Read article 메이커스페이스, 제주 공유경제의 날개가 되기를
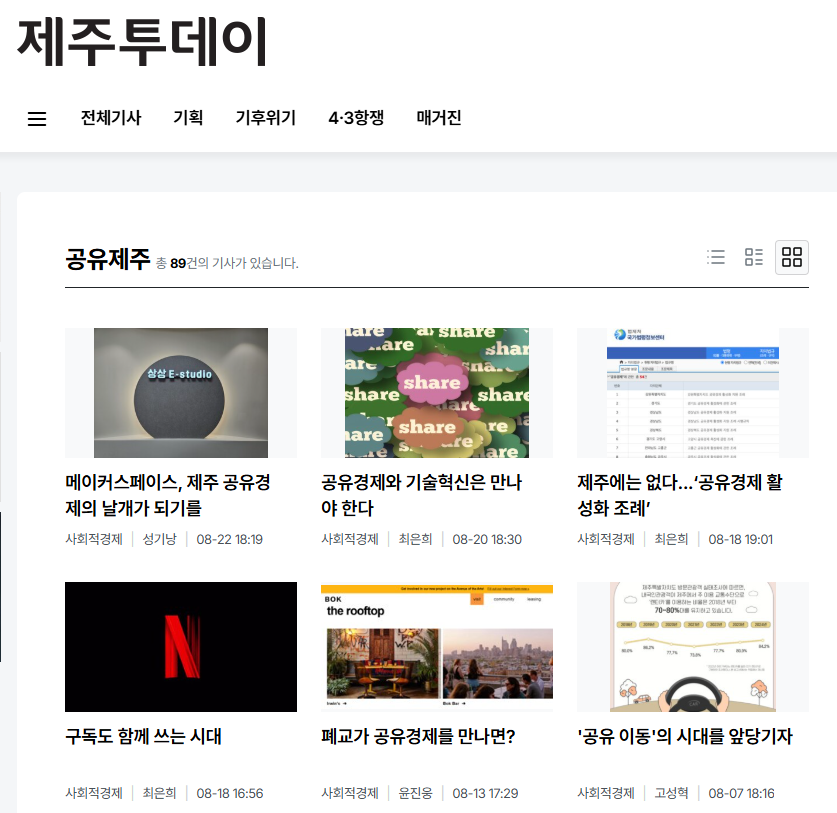 (x=167, y=495)
